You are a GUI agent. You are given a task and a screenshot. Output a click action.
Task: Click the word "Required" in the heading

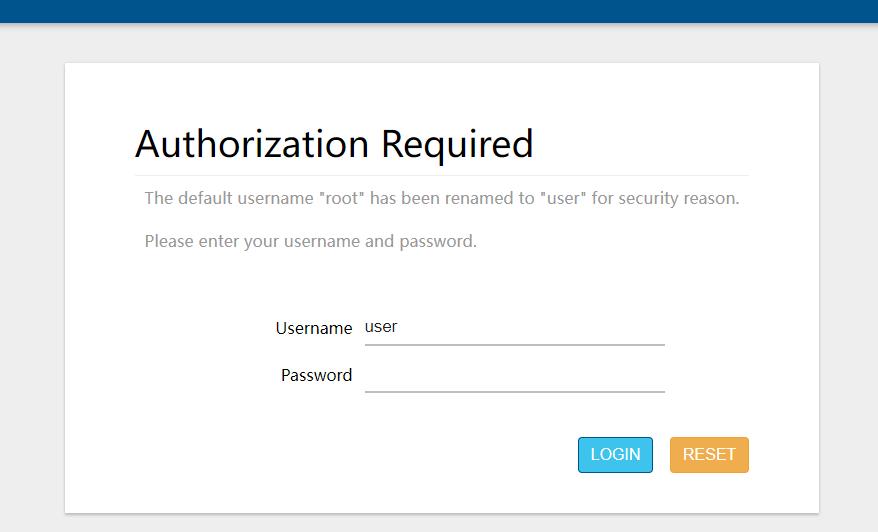coord(457,144)
